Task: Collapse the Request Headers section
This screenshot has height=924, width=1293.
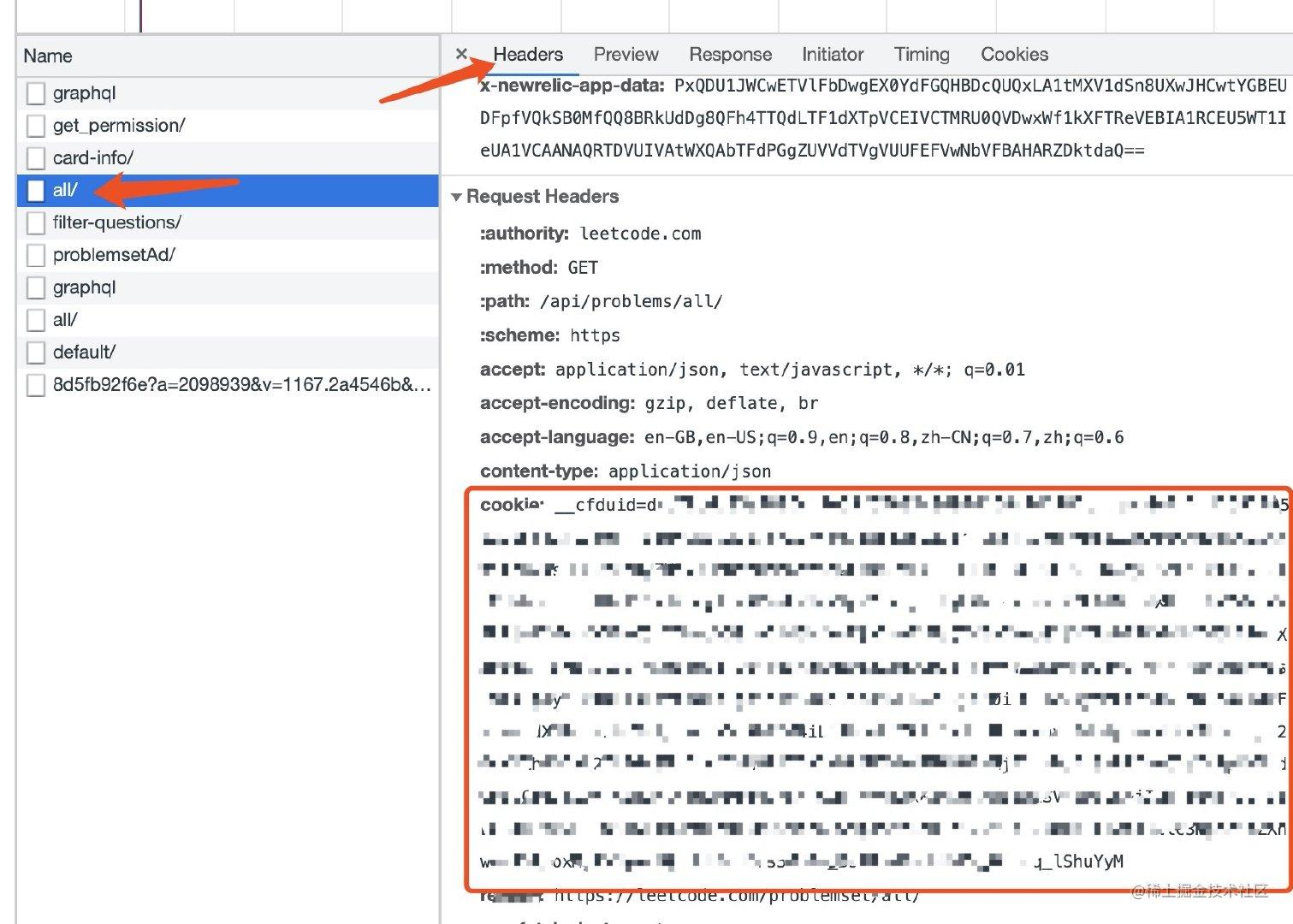Action: pos(456,197)
